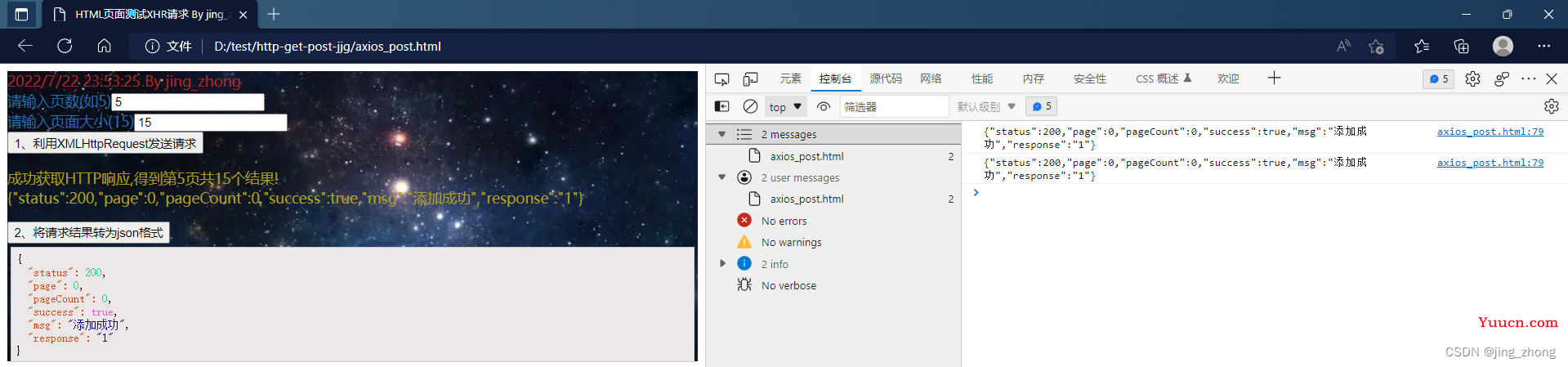The width and height of the screenshot is (1568, 367).
Task: Create a live expression
Action: pos(824,106)
